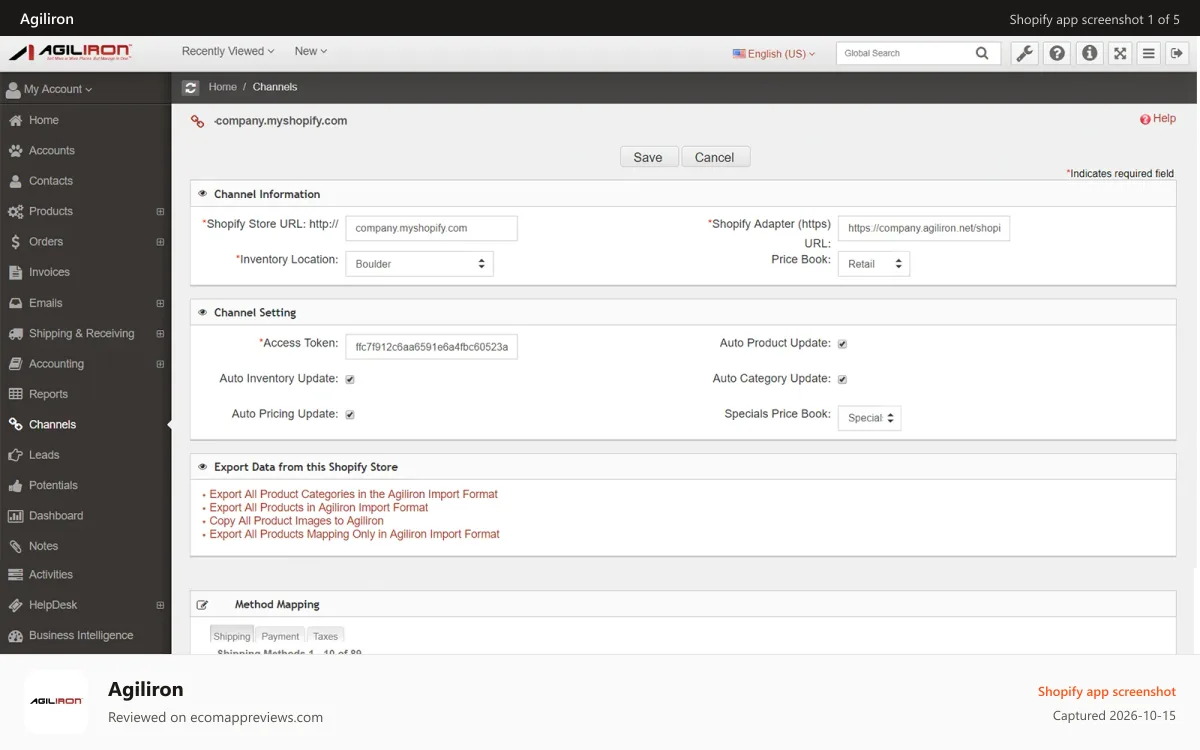
Task: Go to Home in the breadcrumb
Action: [x=223, y=87]
